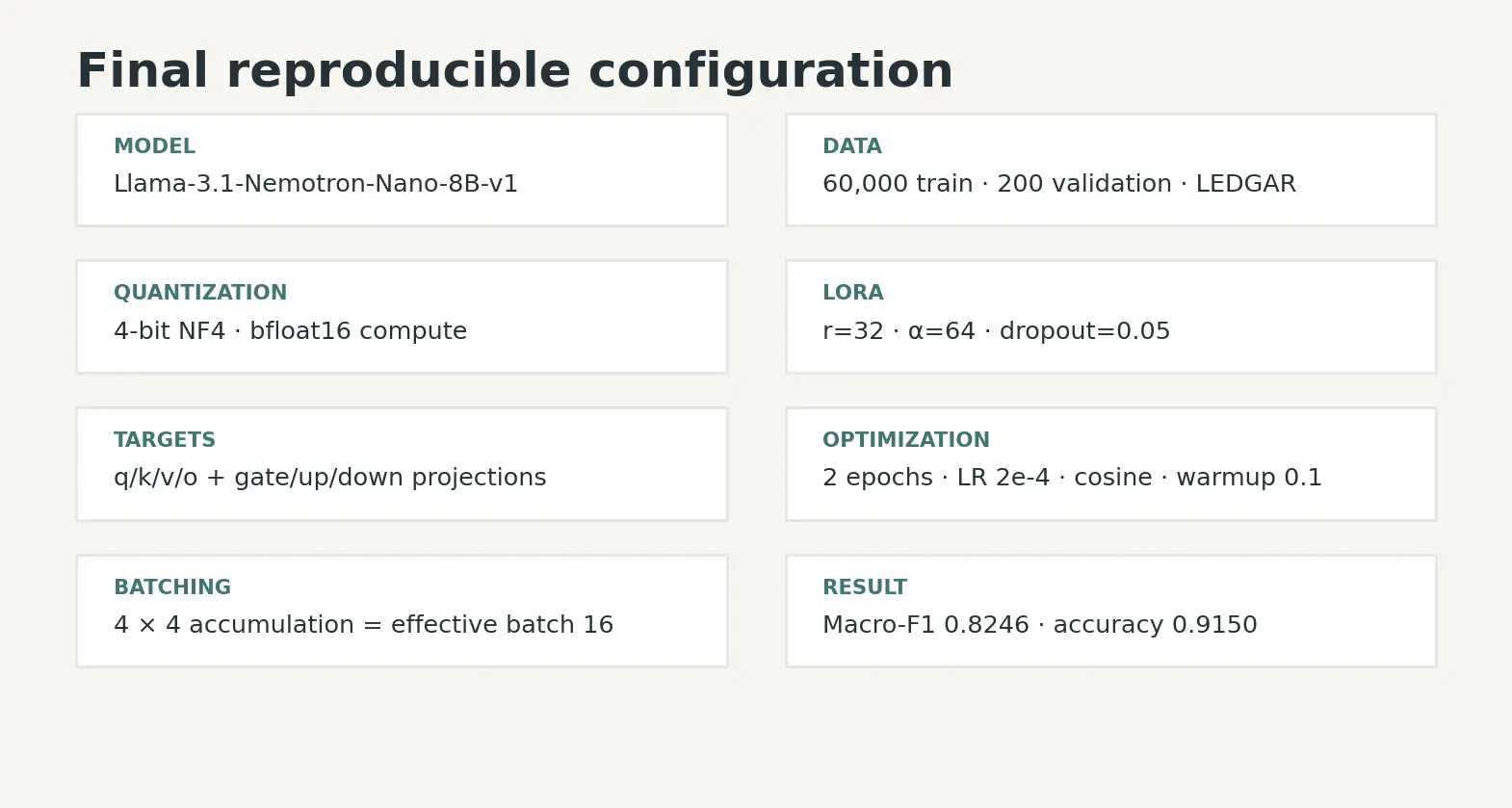Click the 'Final reproducible configuration' title
The width and height of the screenshot is (1512, 808).
click(x=514, y=71)
